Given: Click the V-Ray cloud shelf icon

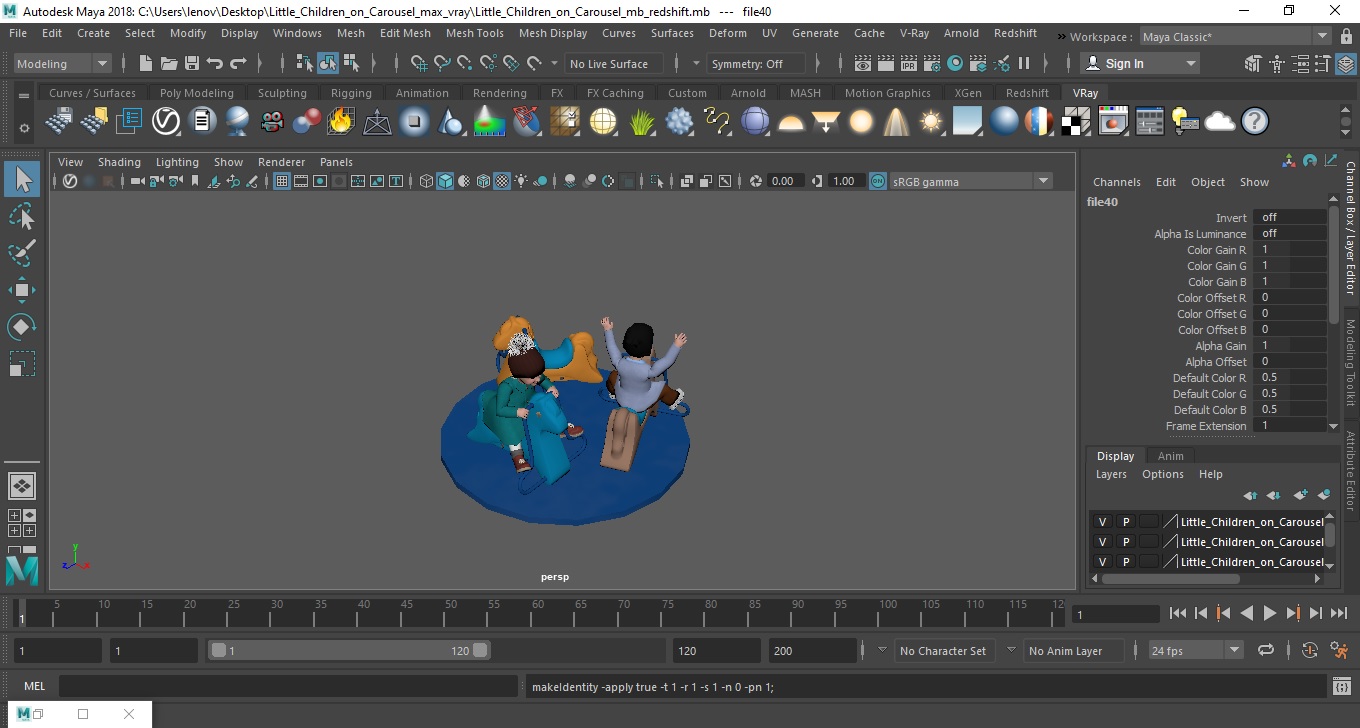Looking at the screenshot, I should pos(1220,122).
